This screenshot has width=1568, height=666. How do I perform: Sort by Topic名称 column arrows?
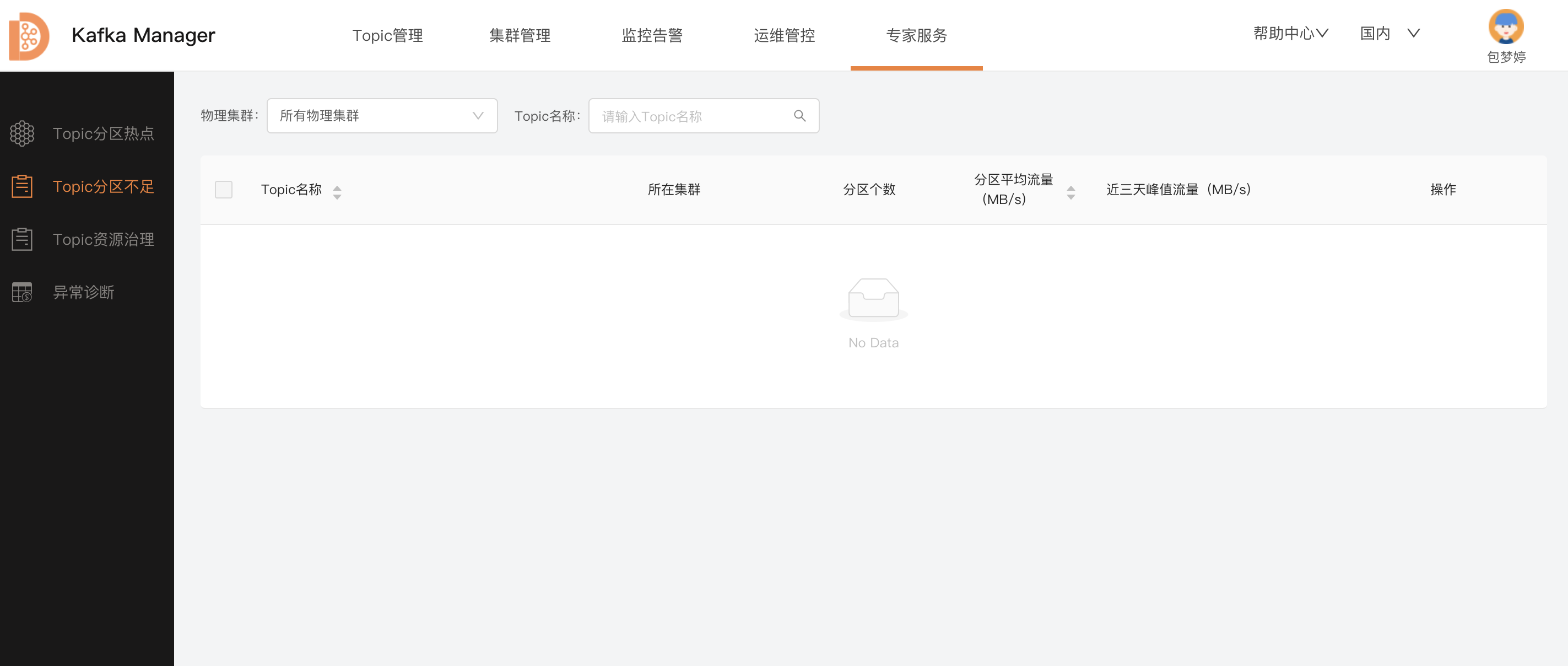pyautogui.click(x=337, y=192)
